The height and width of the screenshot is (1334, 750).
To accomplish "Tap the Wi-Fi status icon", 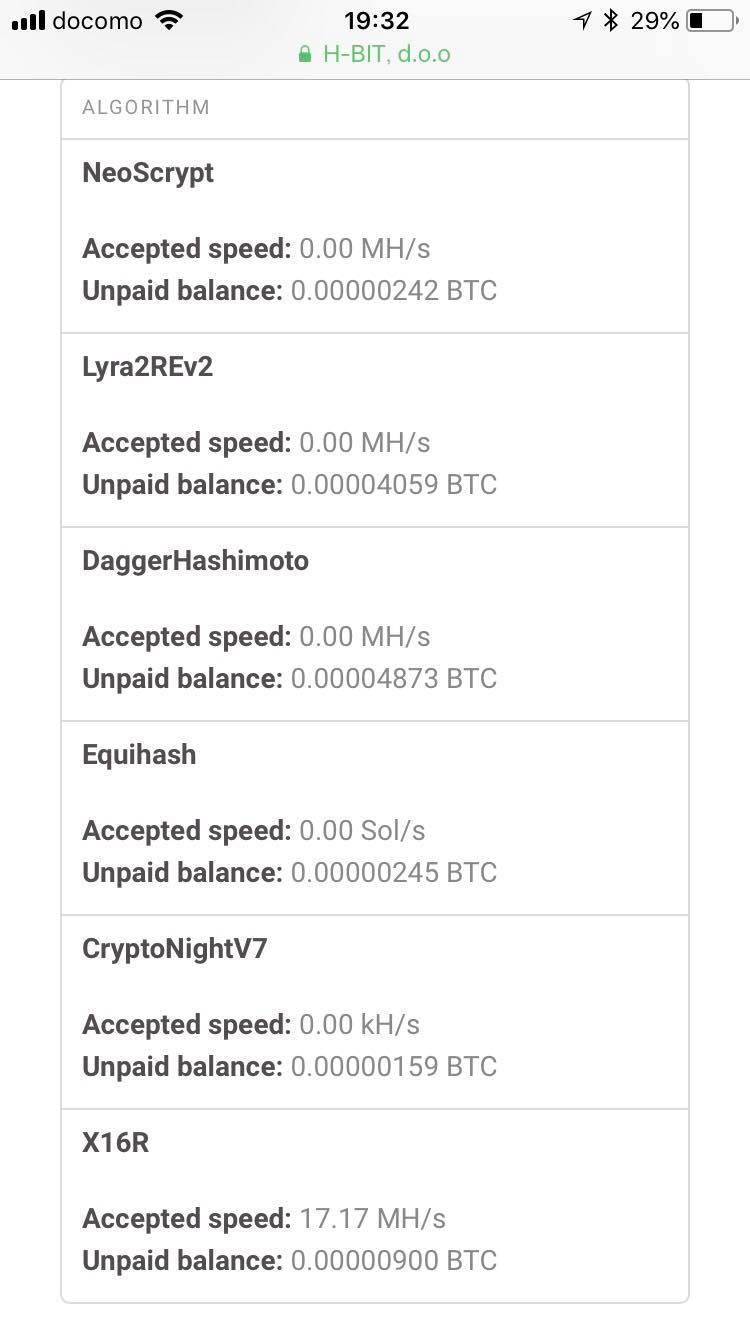I will coord(170,20).
